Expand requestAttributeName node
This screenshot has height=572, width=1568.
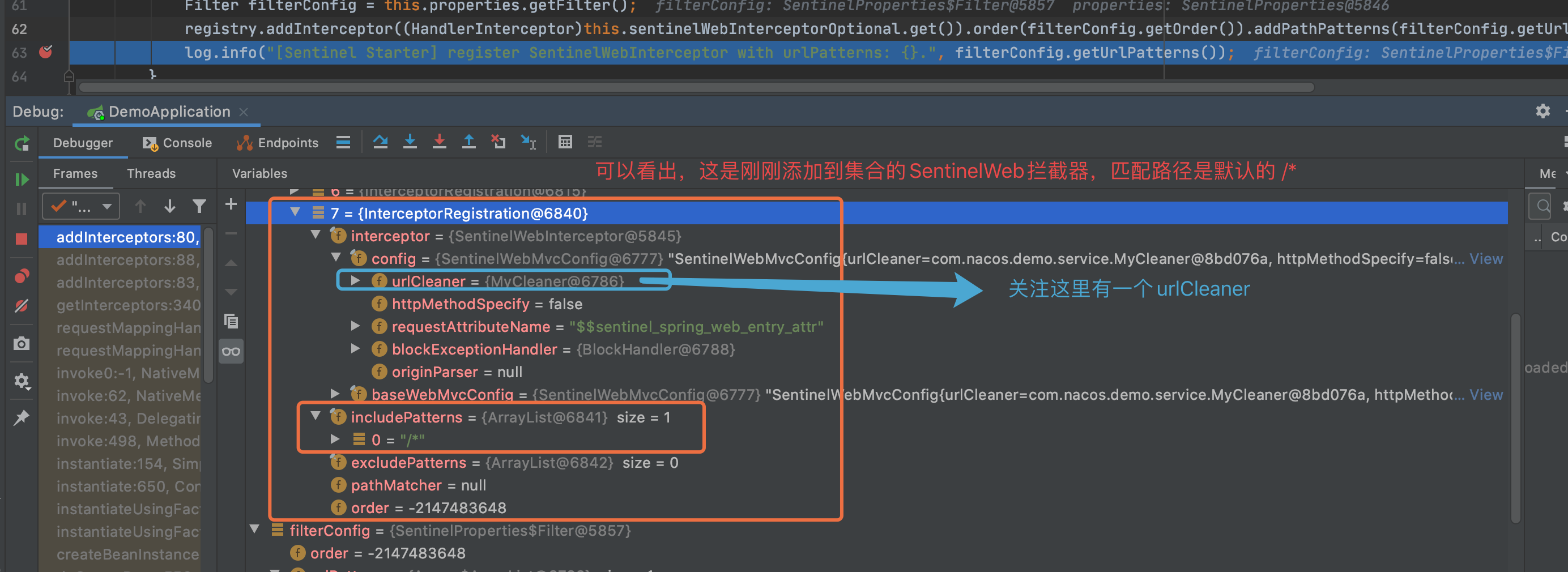[356, 326]
